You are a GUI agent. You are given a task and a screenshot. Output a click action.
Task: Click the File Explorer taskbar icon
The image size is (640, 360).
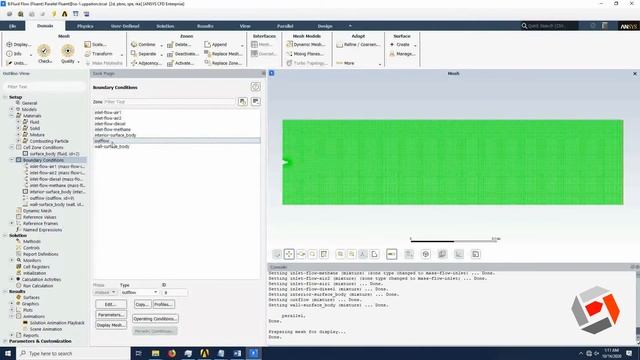tap(156, 353)
